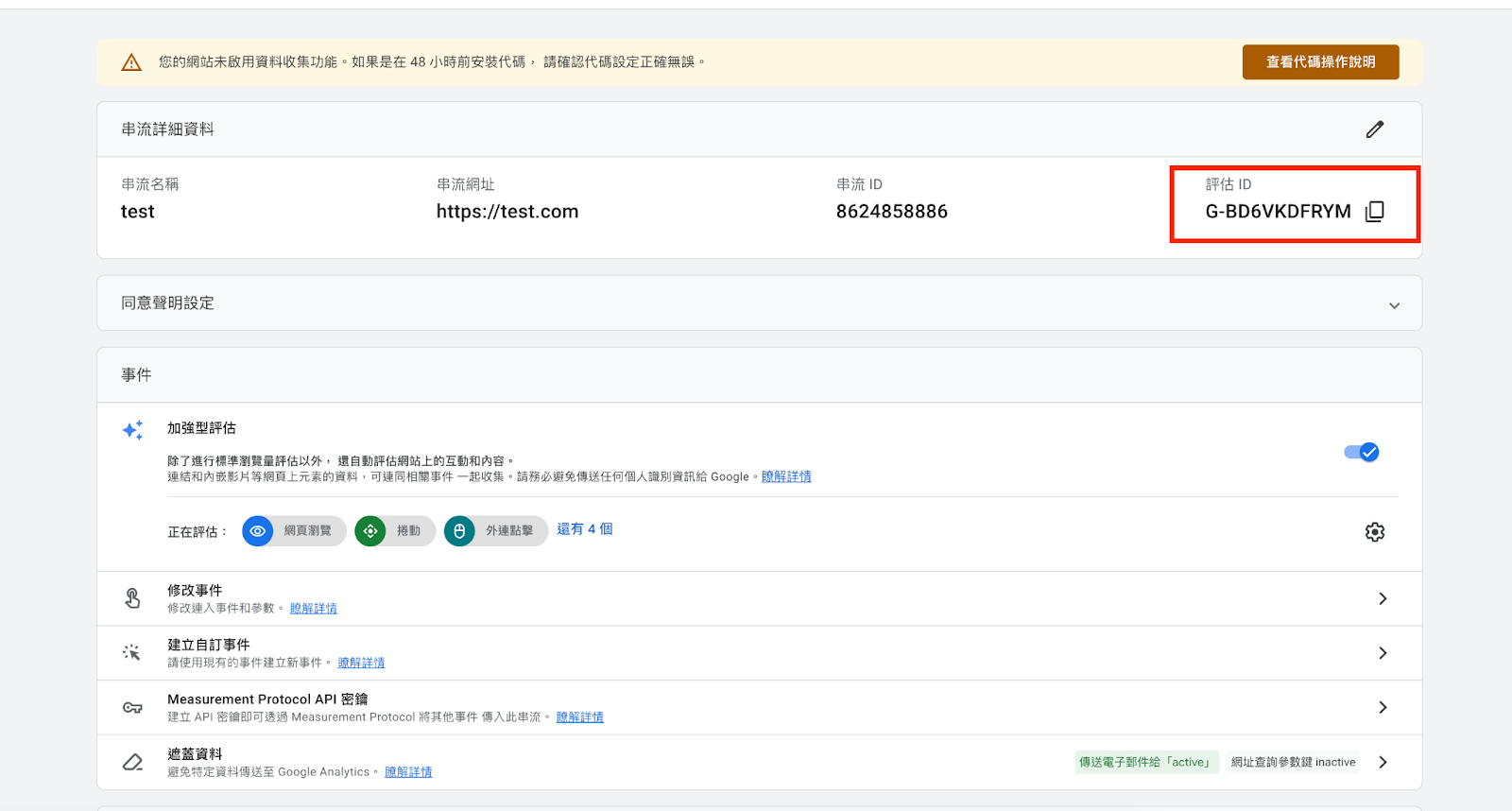This screenshot has height=811, width=1512.
Task: Open 瞭解詳情 link under 遮蓋資料
Action: point(408,772)
